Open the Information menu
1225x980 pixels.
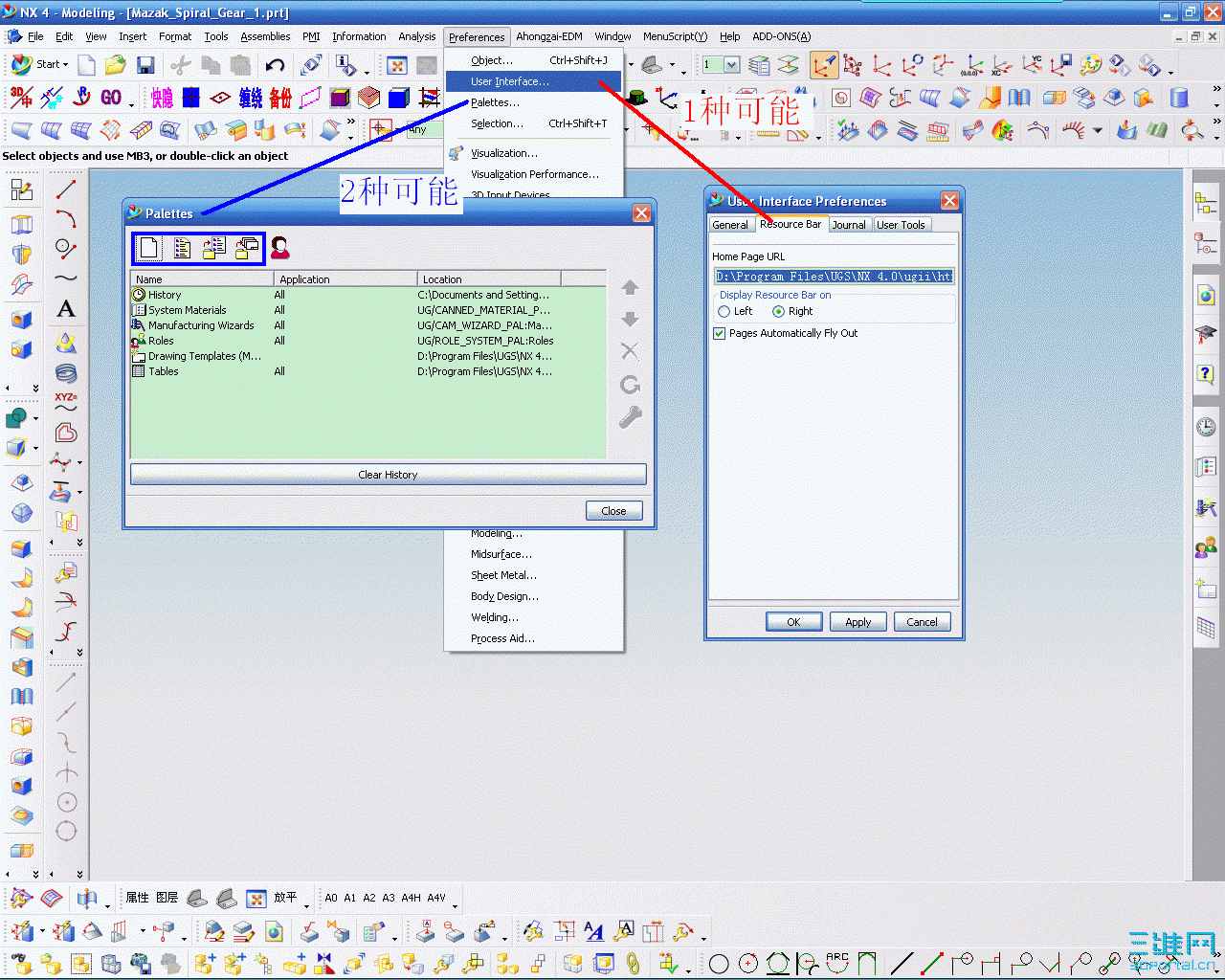[x=359, y=37]
